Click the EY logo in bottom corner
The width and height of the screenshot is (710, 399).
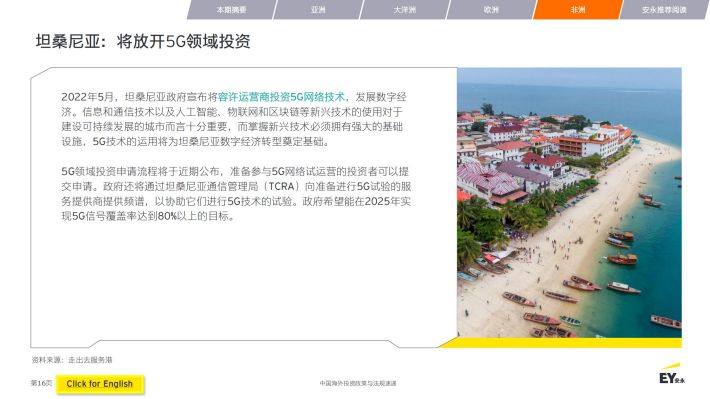[x=672, y=375]
